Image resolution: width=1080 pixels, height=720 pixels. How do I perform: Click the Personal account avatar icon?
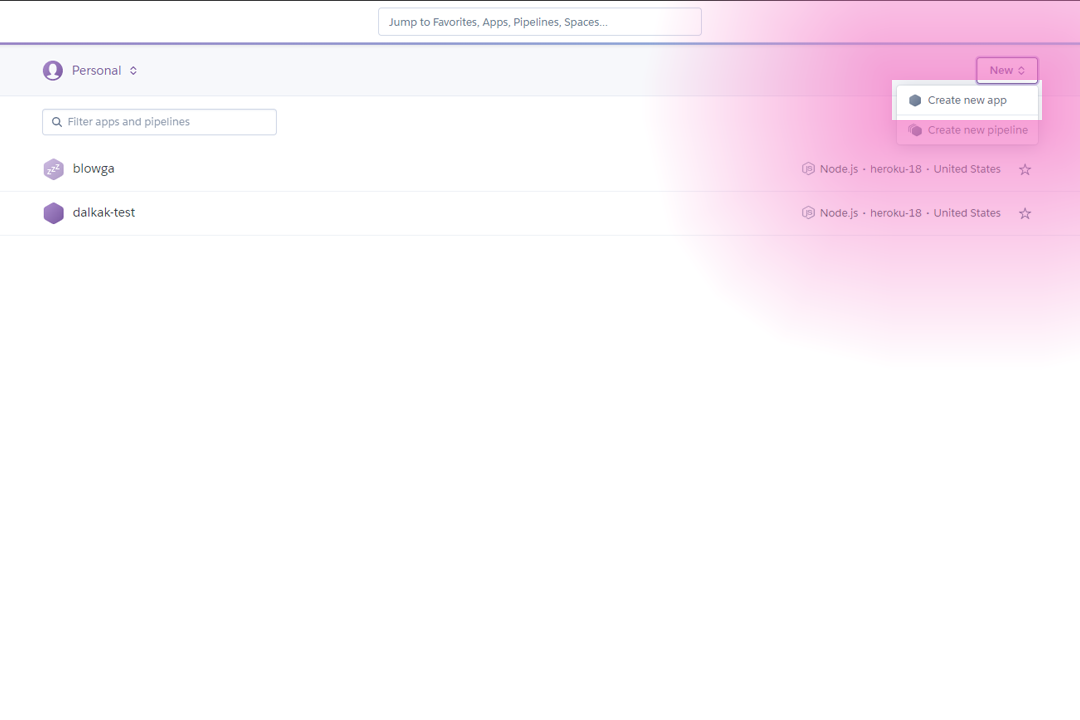(53, 70)
